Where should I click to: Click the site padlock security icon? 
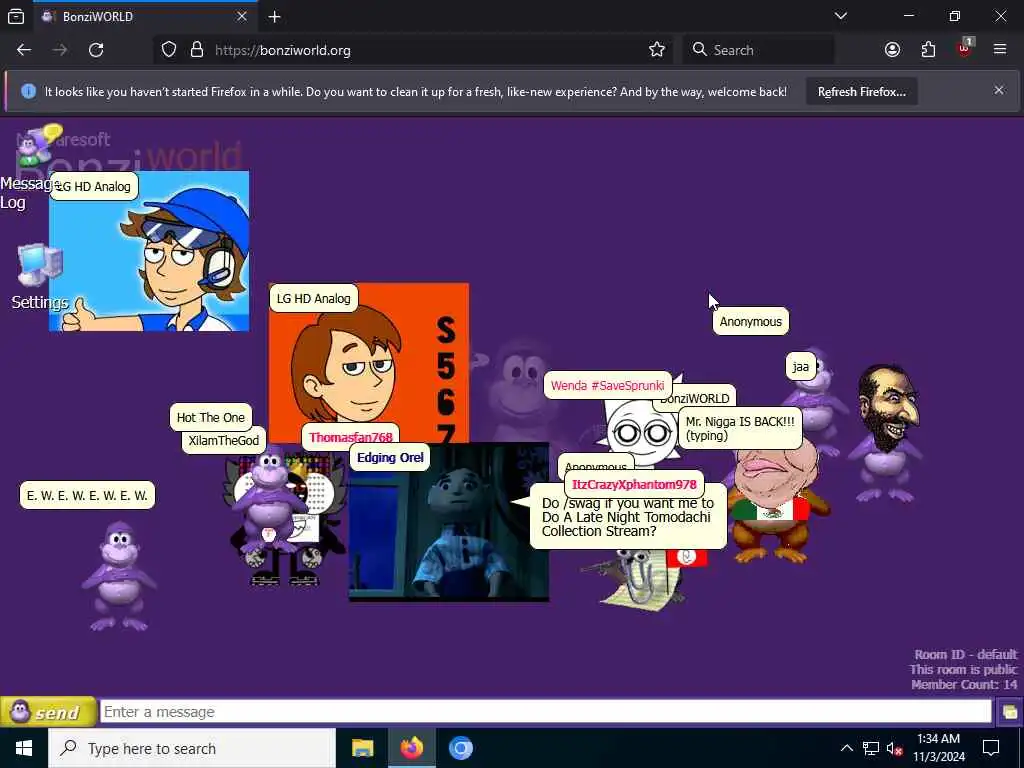[x=197, y=50]
